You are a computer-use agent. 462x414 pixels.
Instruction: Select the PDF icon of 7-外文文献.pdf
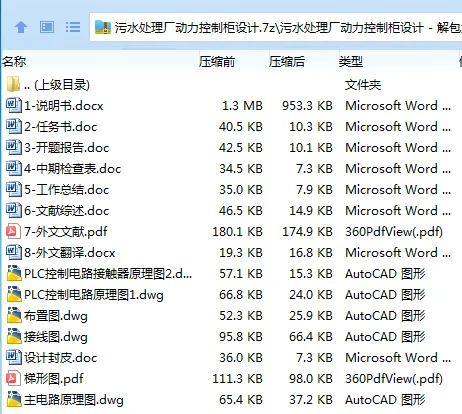coord(13,231)
